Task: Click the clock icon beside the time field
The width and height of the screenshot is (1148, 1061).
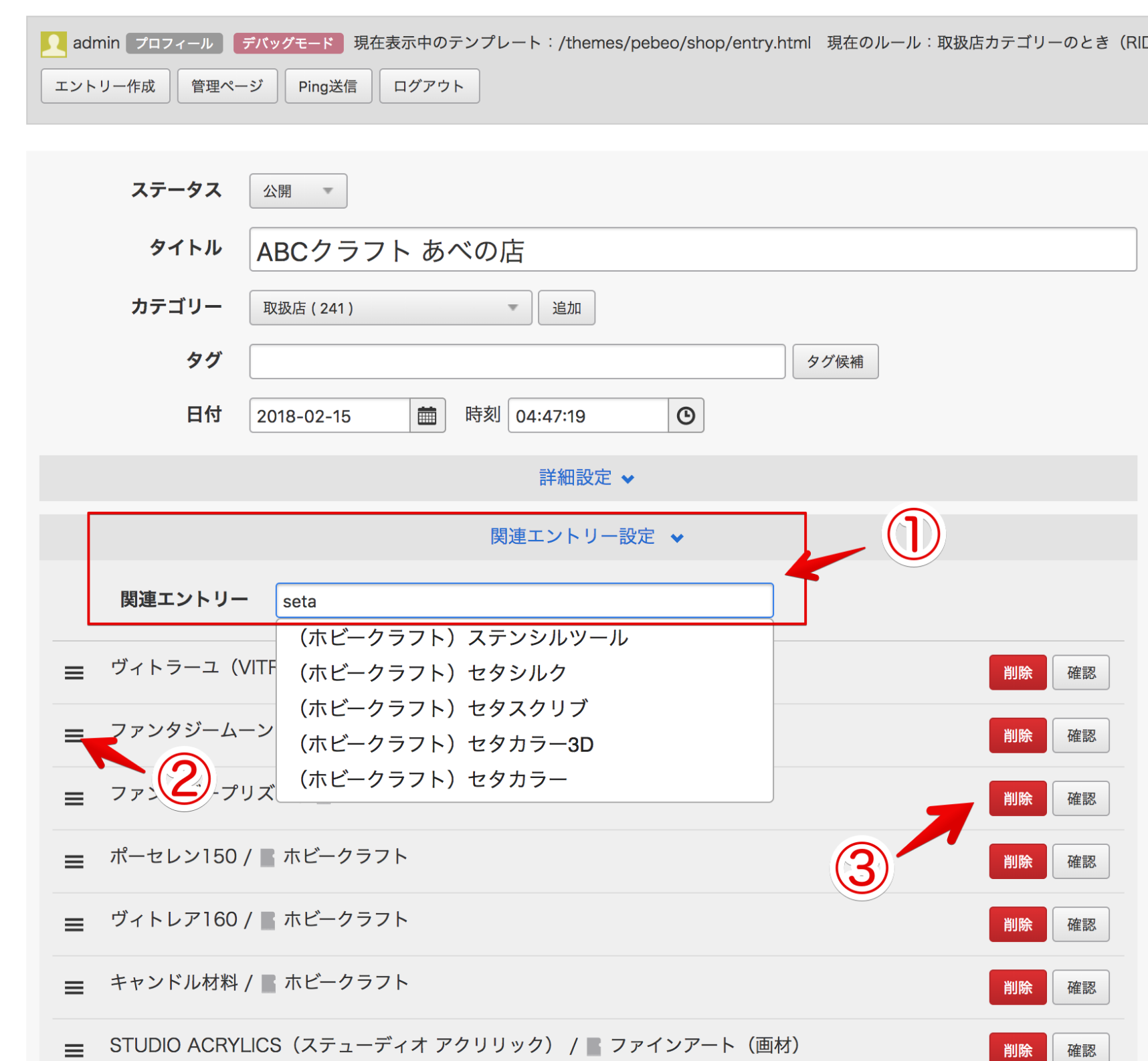Action: coord(685,415)
